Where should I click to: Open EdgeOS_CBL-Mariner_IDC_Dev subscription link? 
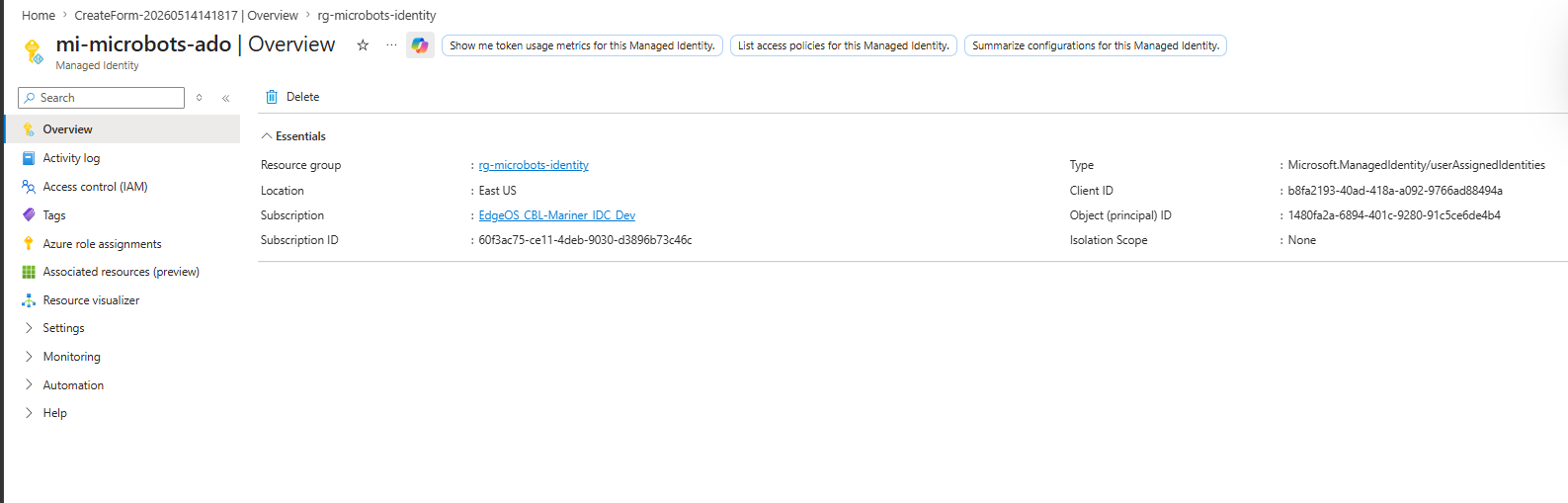point(556,215)
